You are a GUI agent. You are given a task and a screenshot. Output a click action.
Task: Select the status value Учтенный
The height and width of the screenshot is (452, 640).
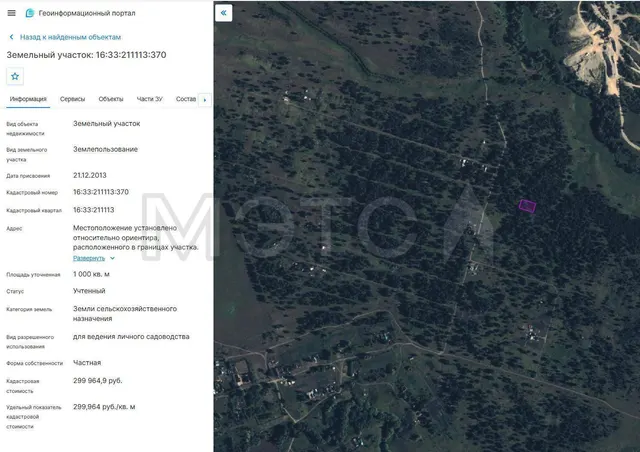89,291
